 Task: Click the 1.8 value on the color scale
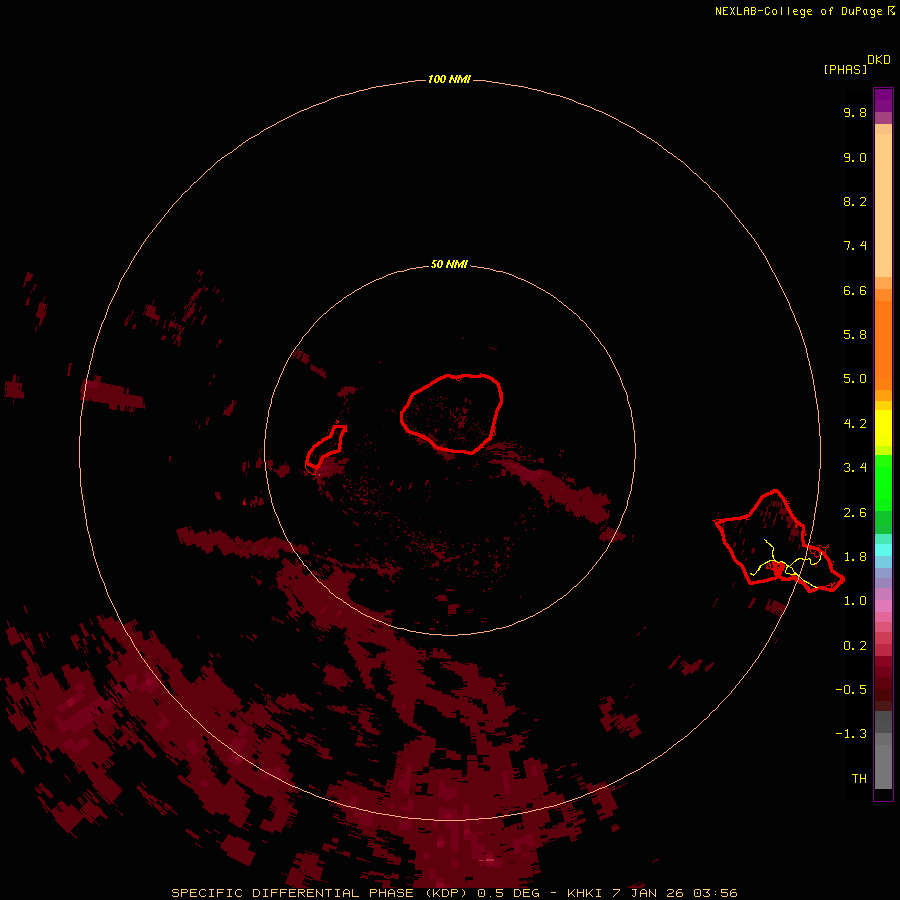(x=855, y=557)
